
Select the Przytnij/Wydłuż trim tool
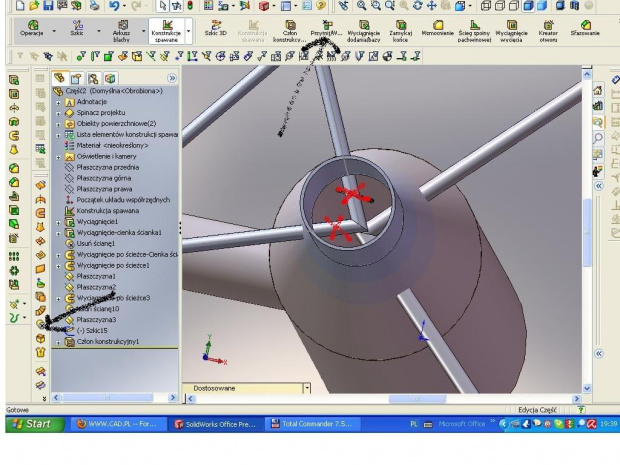(x=327, y=30)
